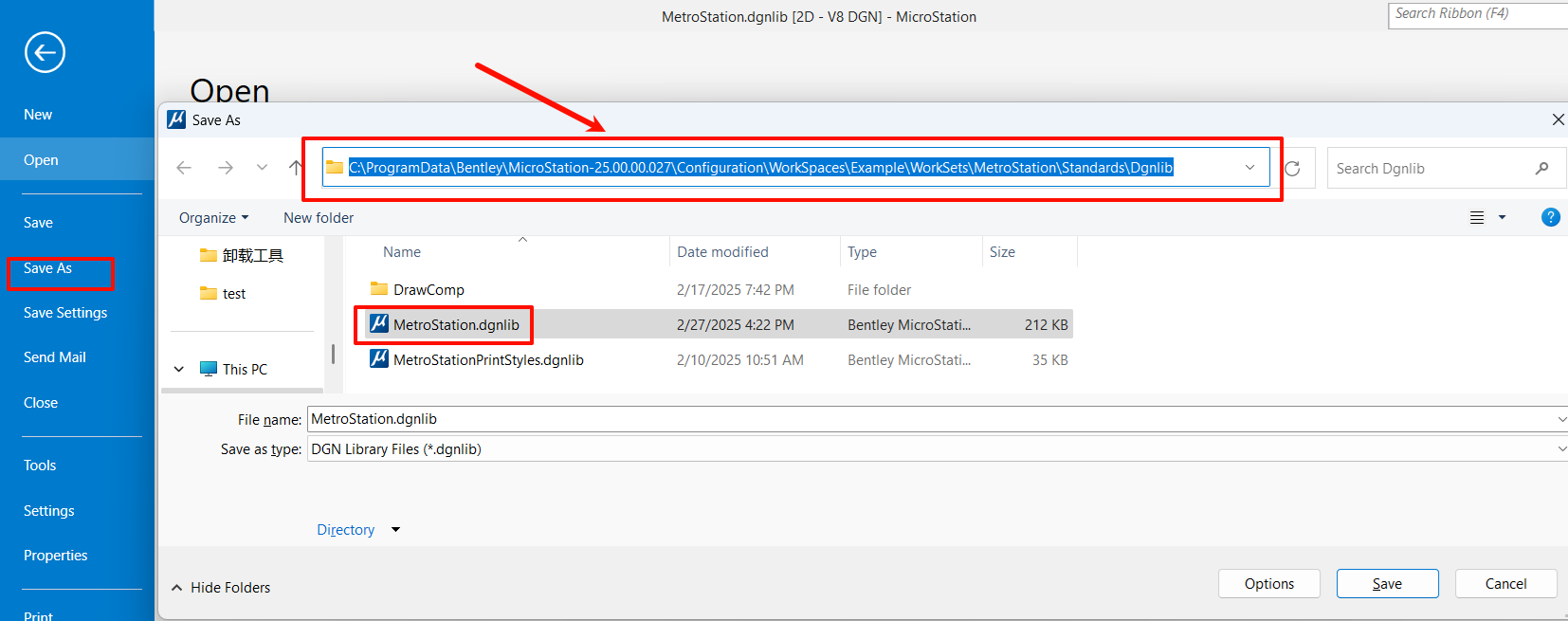Collapse panel using Hide Folders
1568x621 pixels.
coord(221,588)
